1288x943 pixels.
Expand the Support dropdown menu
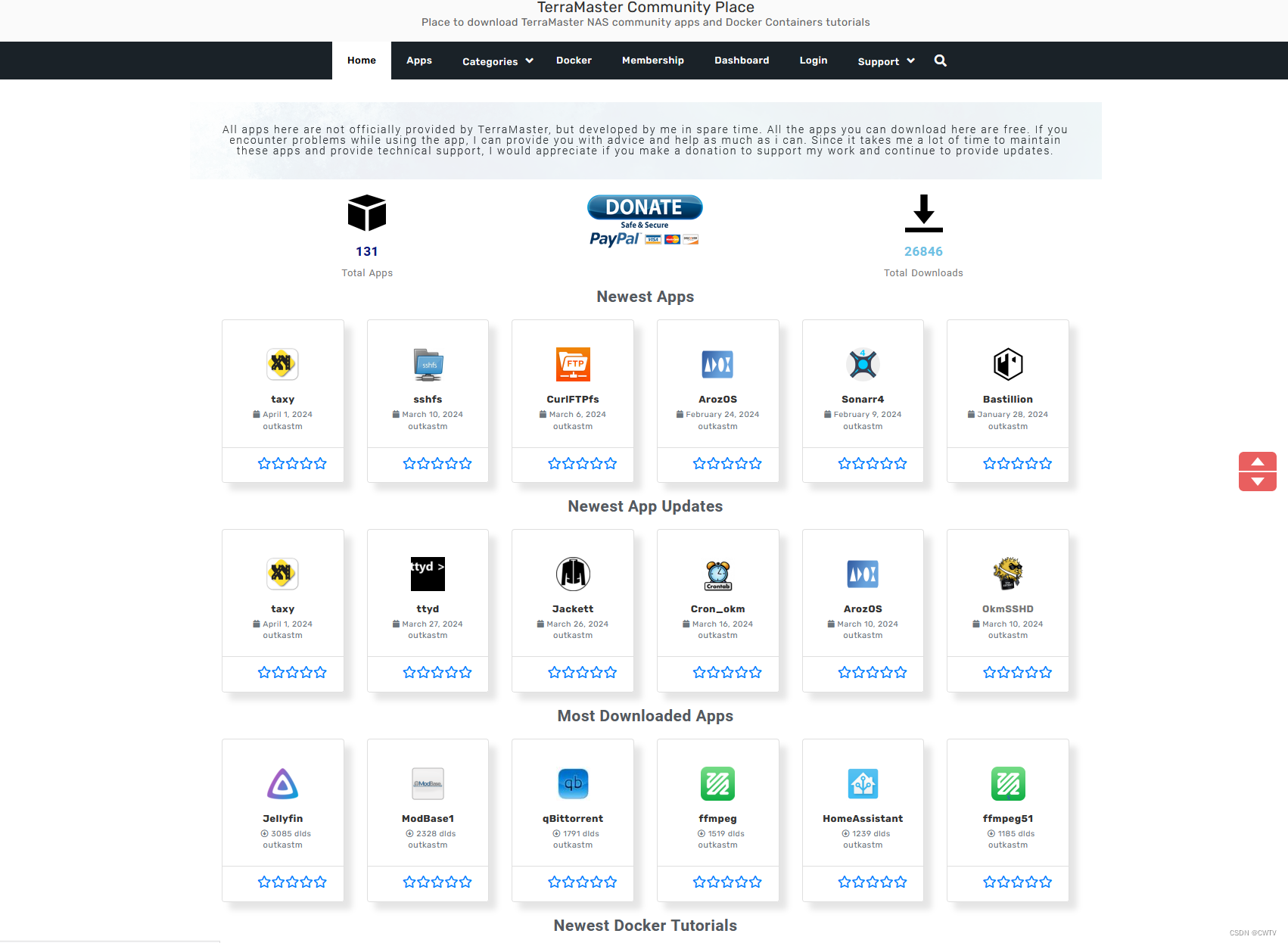(886, 61)
